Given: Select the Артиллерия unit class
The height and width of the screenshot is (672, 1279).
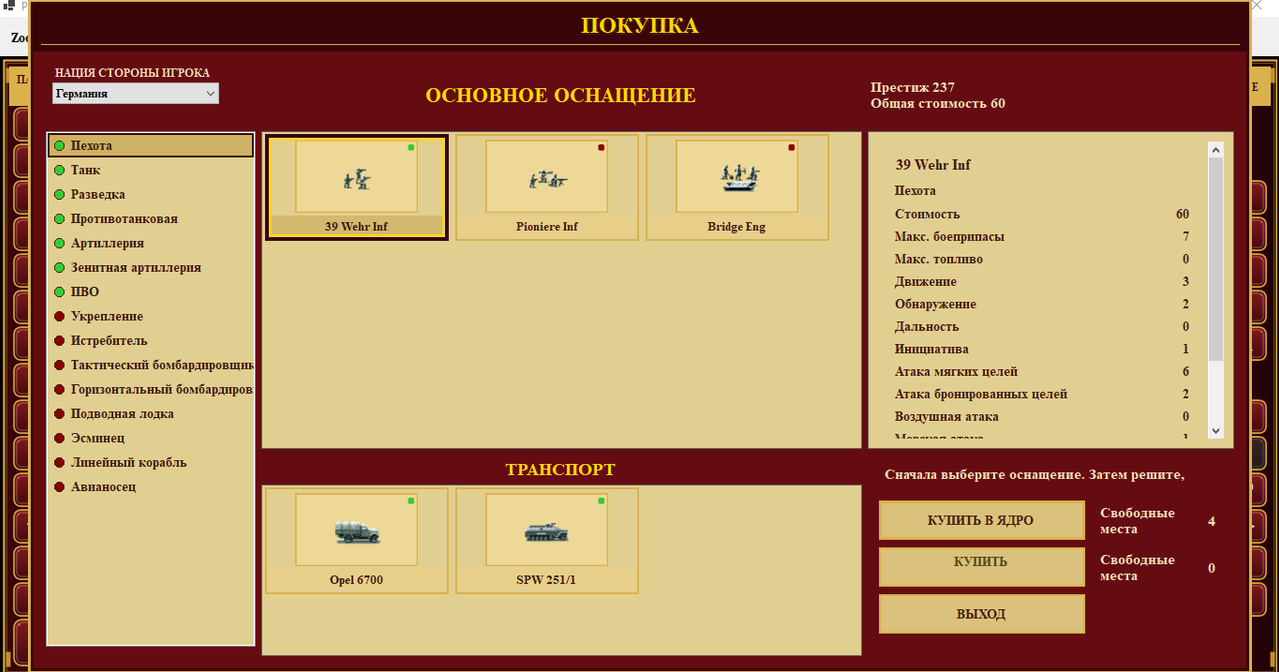Looking at the screenshot, I should [x=151, y=243].
